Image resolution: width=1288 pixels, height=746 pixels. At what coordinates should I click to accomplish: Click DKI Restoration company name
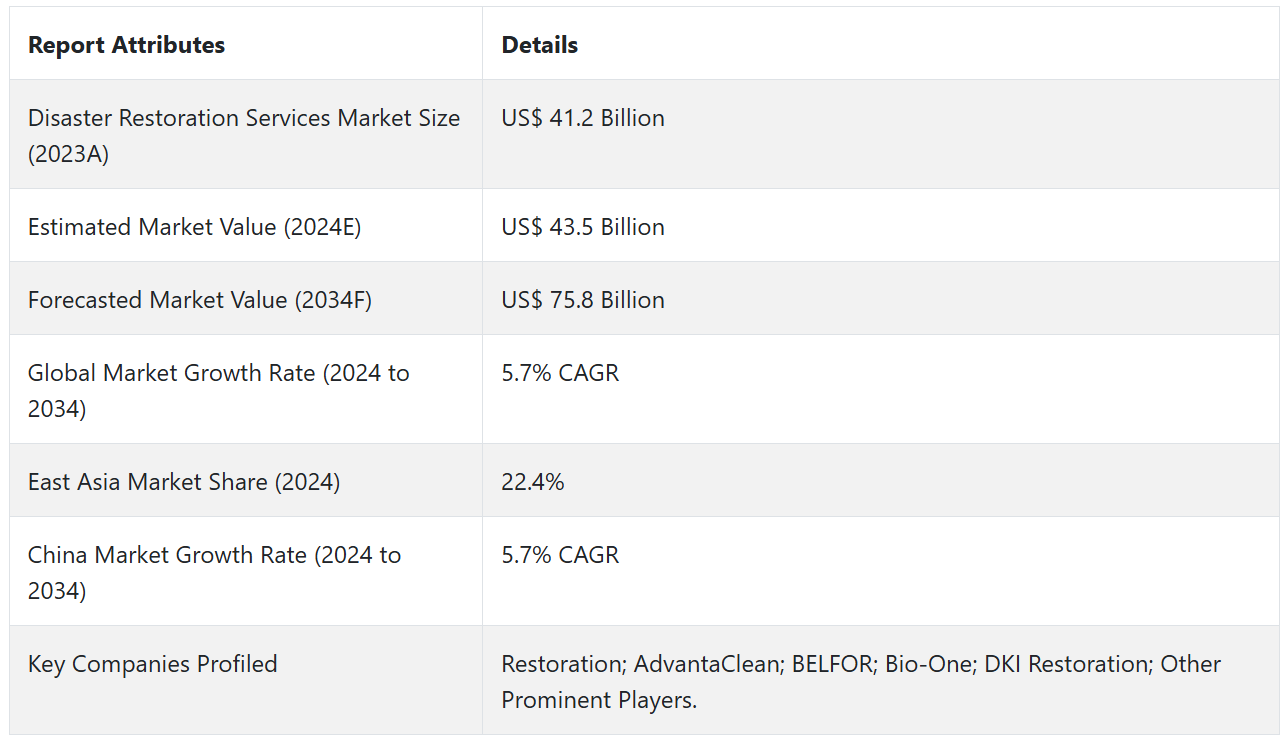[x=1064, y=664]
